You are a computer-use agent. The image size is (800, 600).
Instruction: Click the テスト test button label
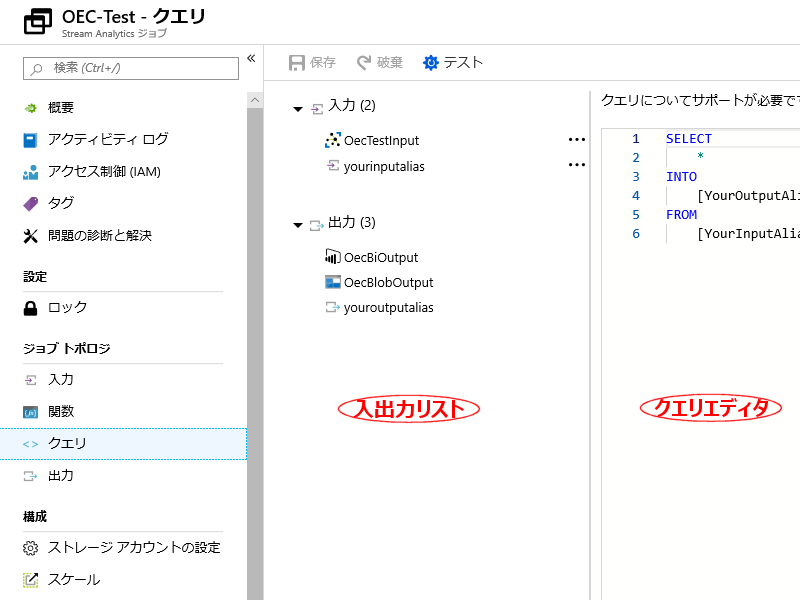(x=463, y=63)
